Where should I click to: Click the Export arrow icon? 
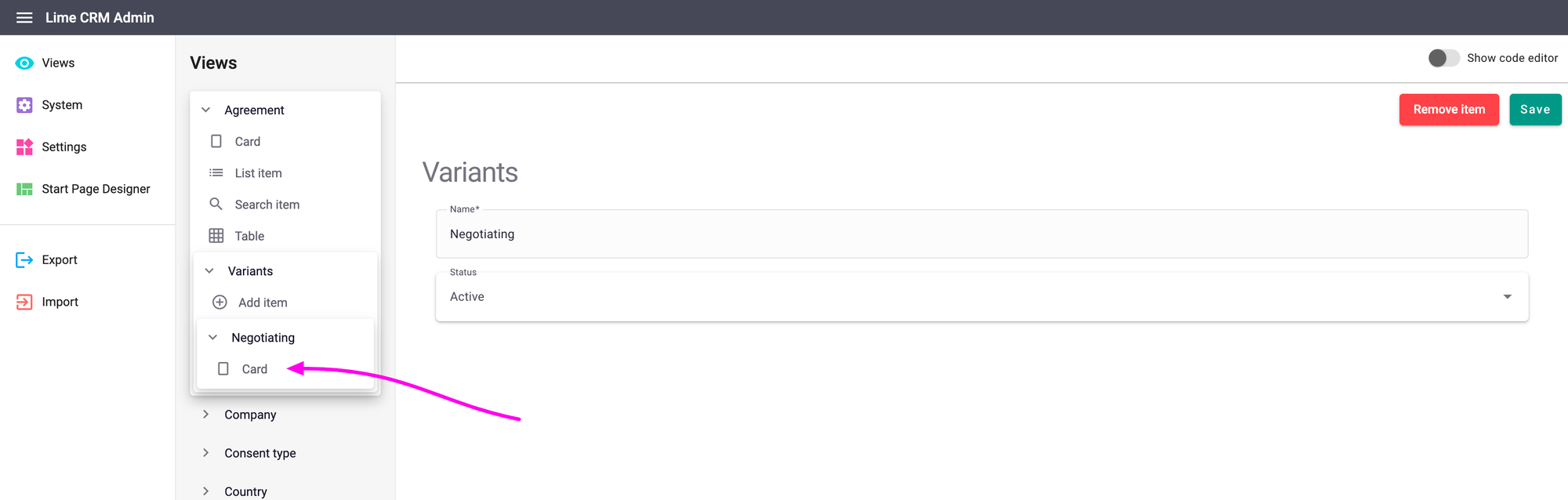(24, 260)
